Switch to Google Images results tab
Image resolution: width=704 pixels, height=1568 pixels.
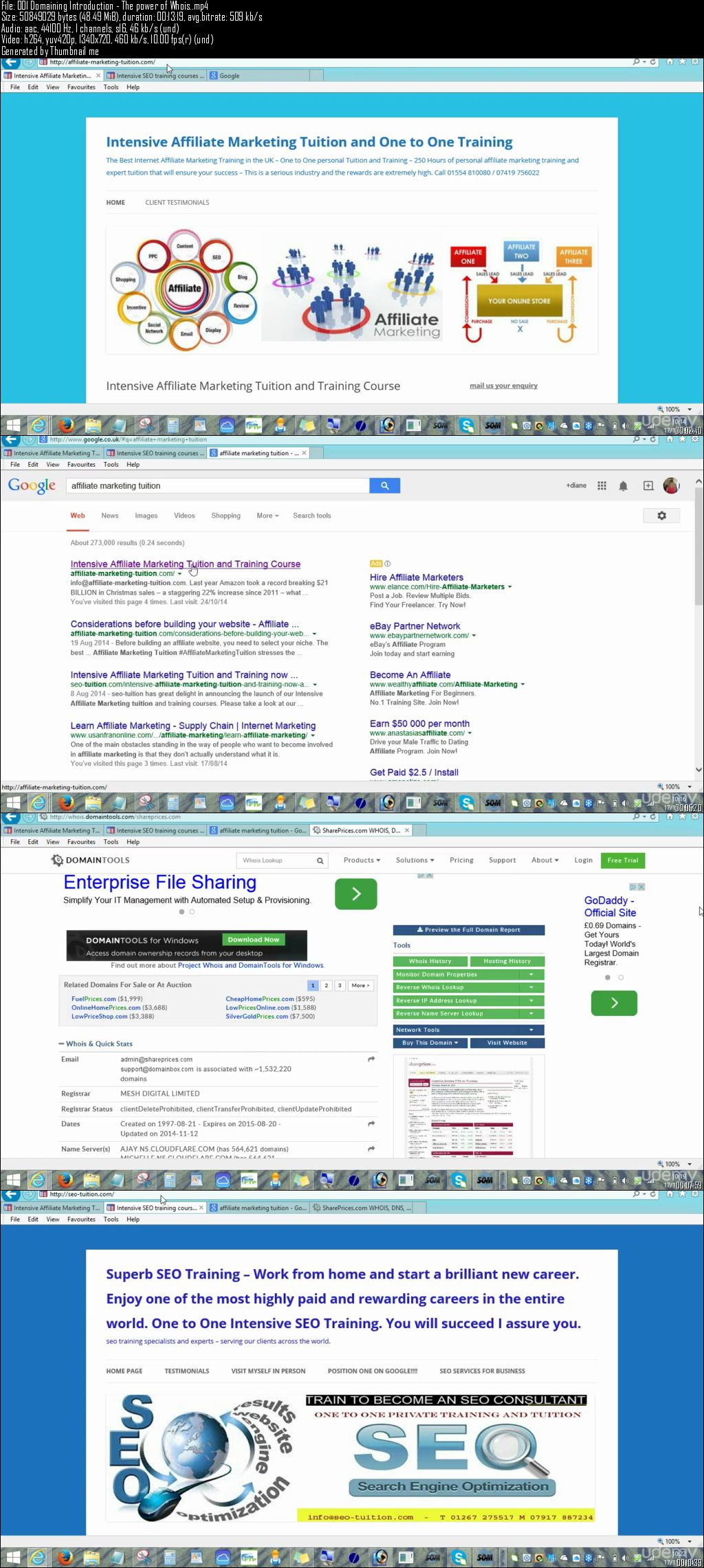(146, 516)
